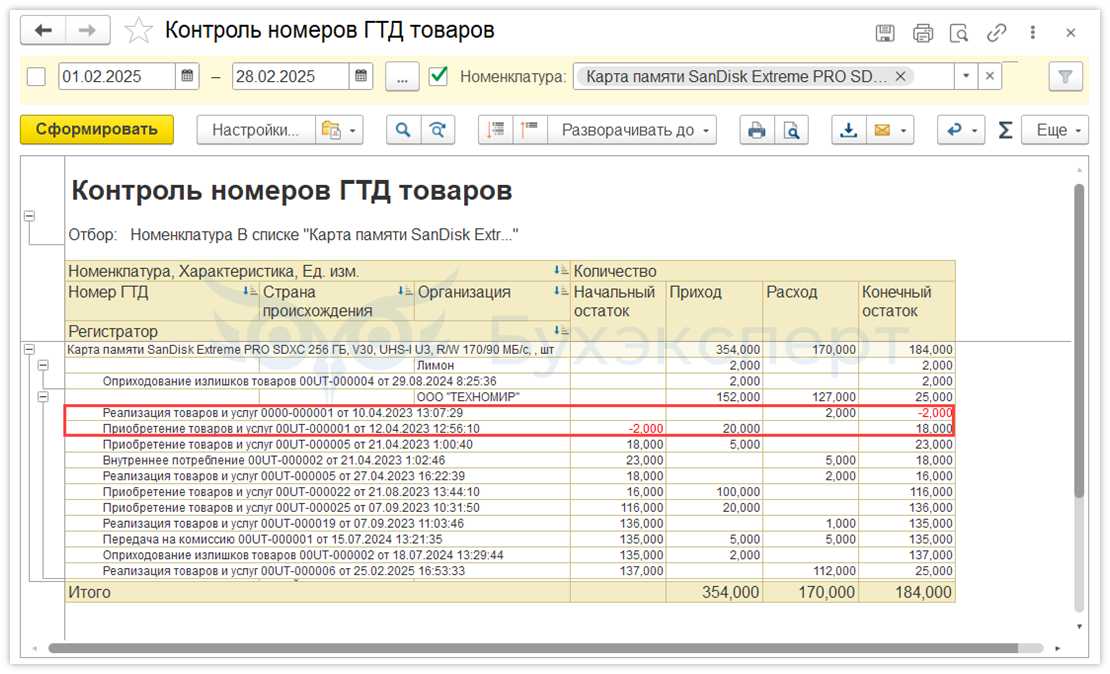Open the Настройки... button
1110x674 pixels.
pyautogui.click(x=255, y=130)
